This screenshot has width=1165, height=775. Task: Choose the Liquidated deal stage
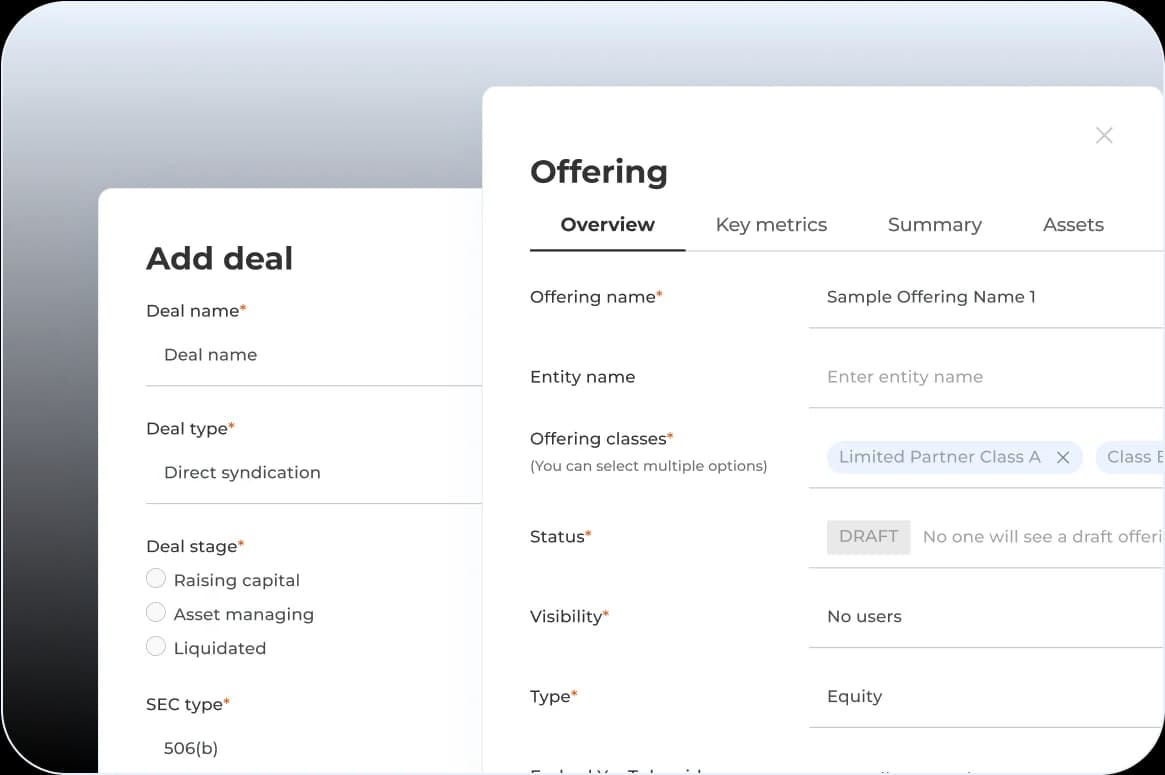[x=156, y=647]
